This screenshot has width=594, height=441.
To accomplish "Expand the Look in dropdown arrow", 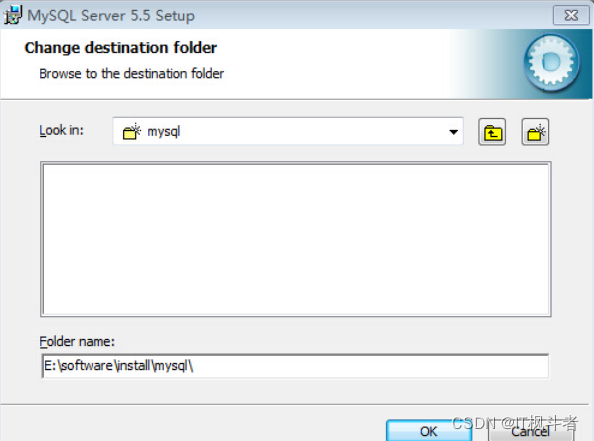I will coord(453,132).
